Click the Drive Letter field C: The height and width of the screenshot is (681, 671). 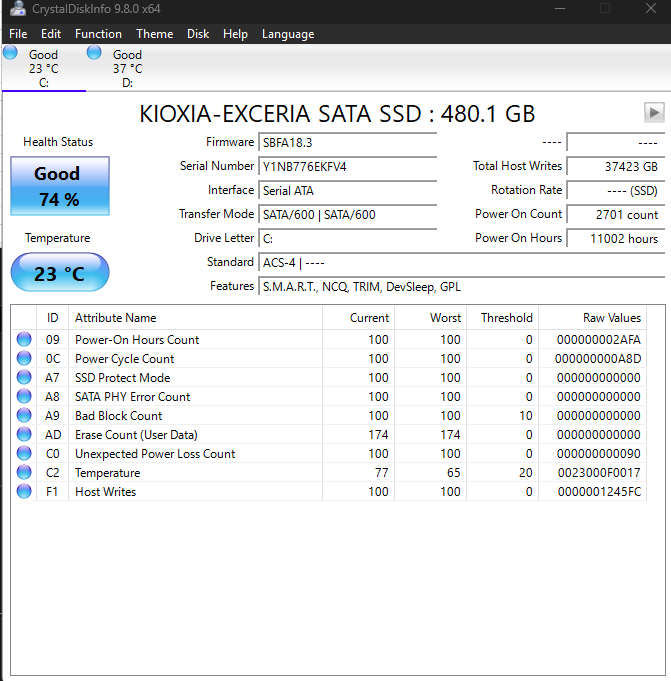[347, 238]
